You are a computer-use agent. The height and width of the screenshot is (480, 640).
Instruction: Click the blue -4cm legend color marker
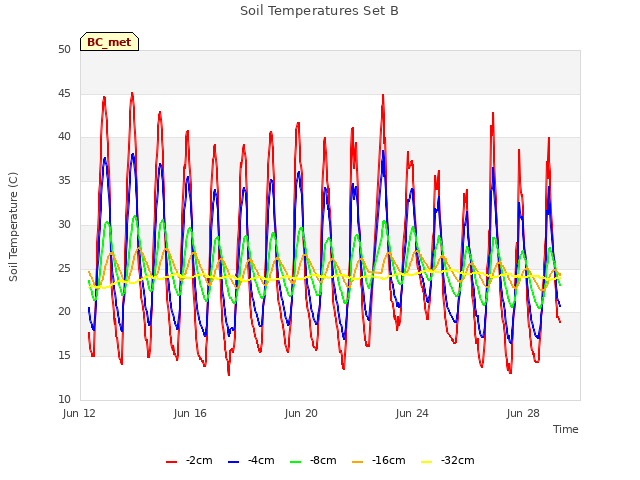233,462
